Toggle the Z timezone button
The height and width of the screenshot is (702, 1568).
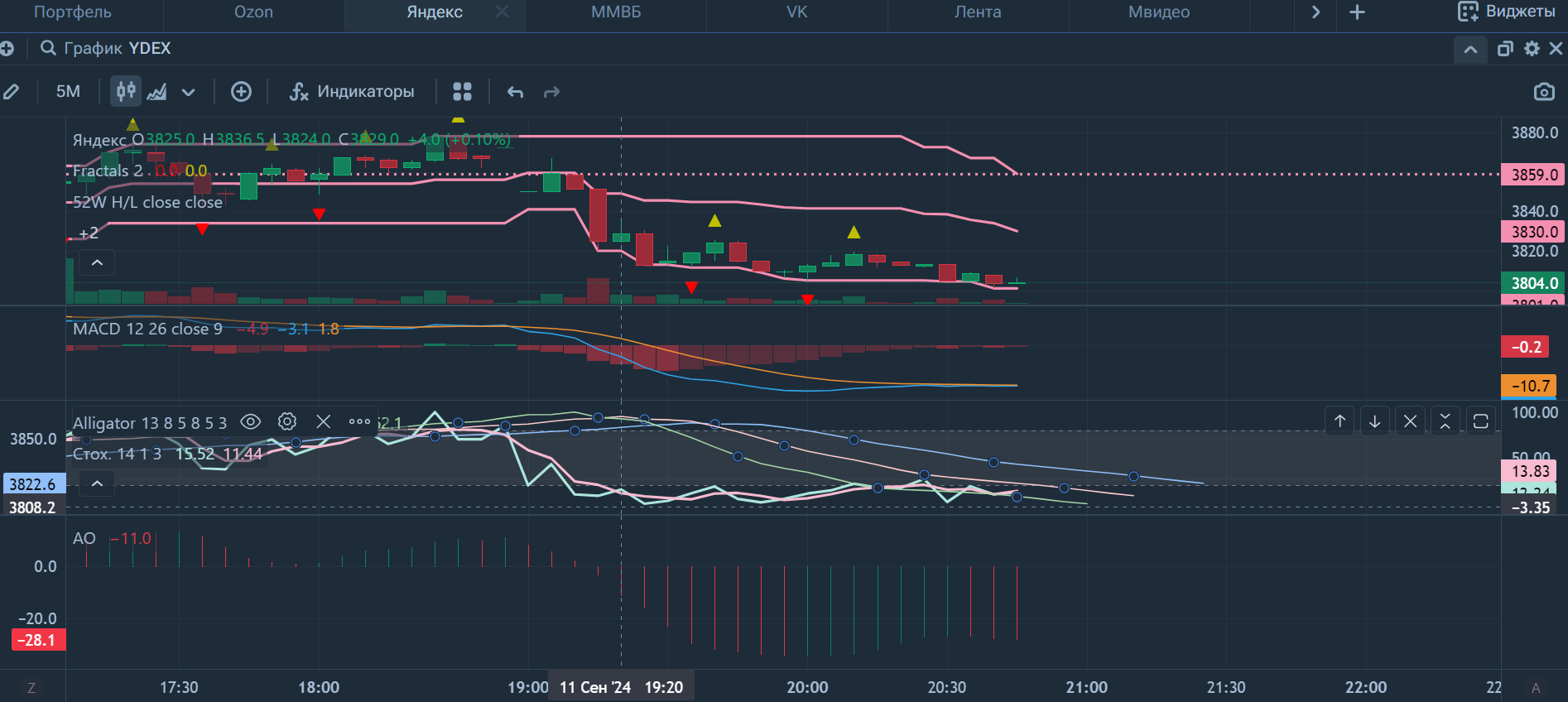tap(31, 688)
